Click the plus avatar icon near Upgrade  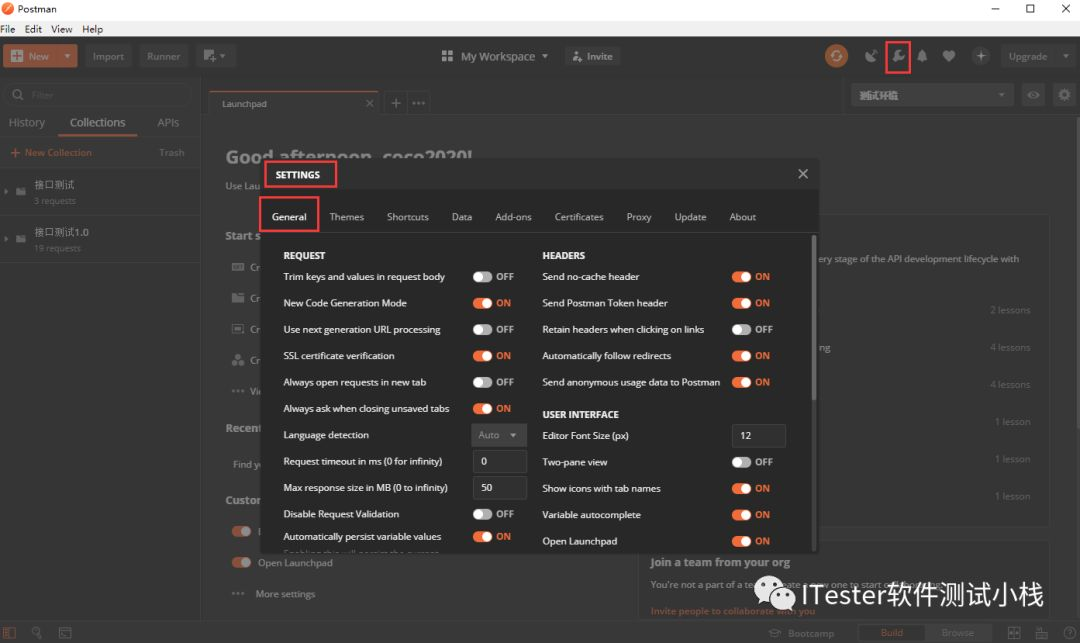981,56
